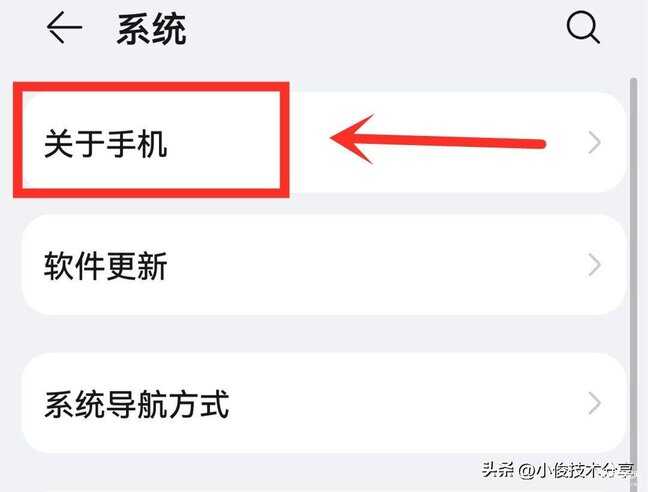Click the 头条 @小俊技术分享 watermark text
This screenshot has width=648, height=492.
coord(558,470)
